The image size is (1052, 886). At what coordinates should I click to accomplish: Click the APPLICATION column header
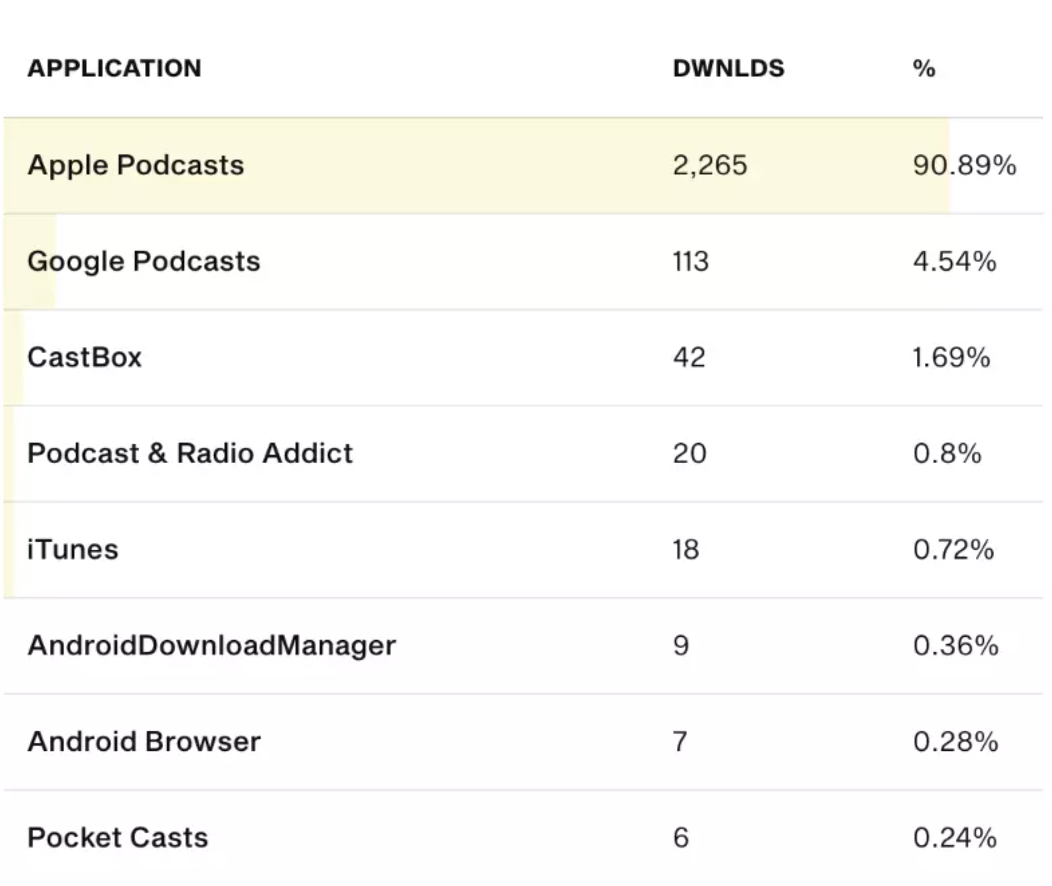(114, 68)
